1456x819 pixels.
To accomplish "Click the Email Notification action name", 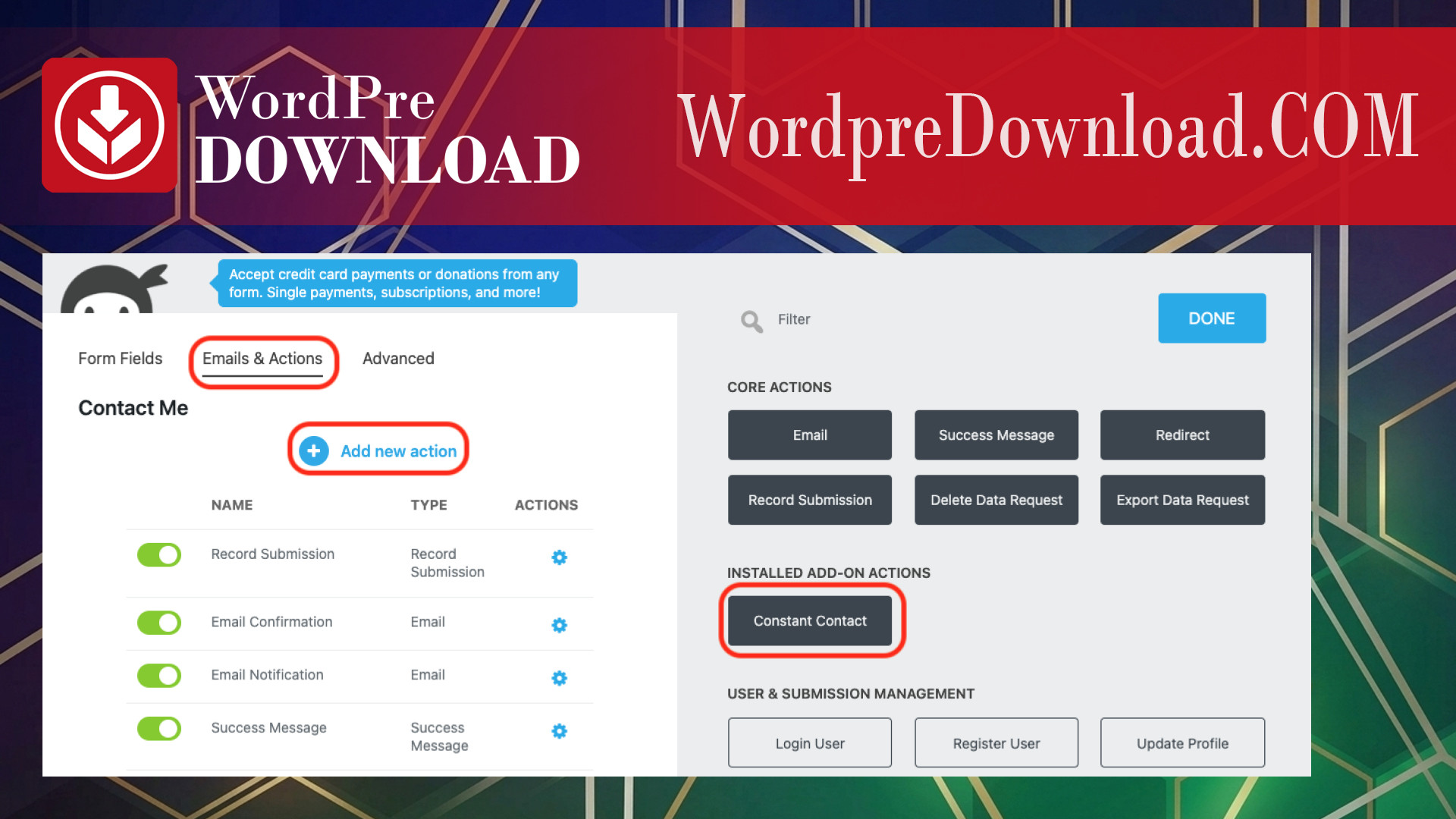I will tap(267, 675).
